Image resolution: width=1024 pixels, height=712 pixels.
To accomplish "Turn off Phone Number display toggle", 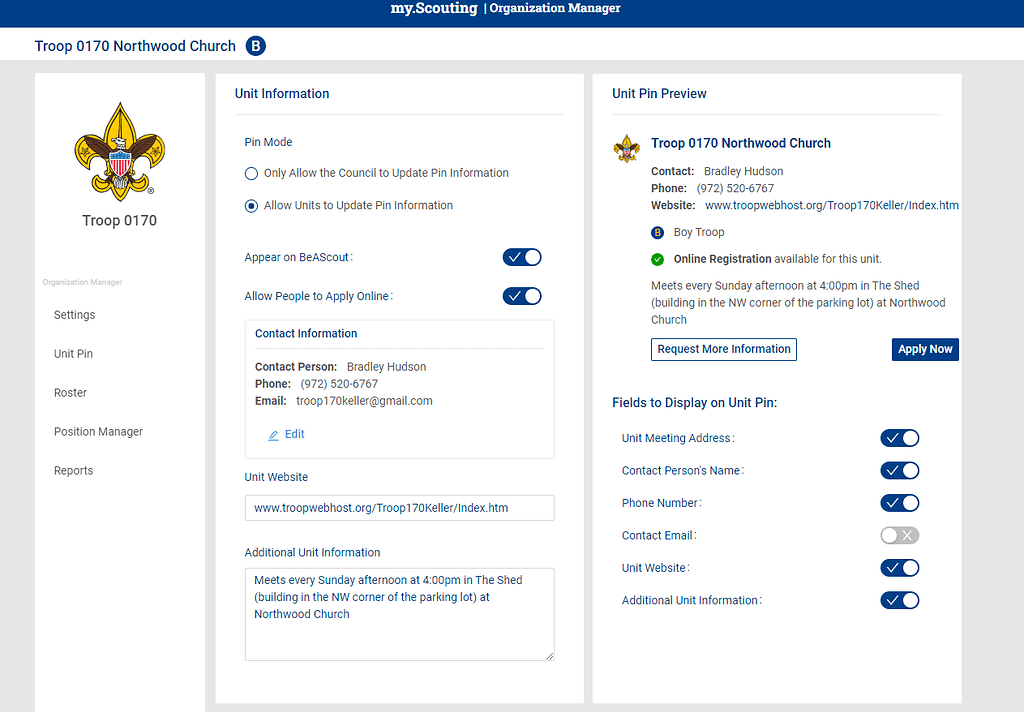I will pyautogui.click(x=899, y=503).
